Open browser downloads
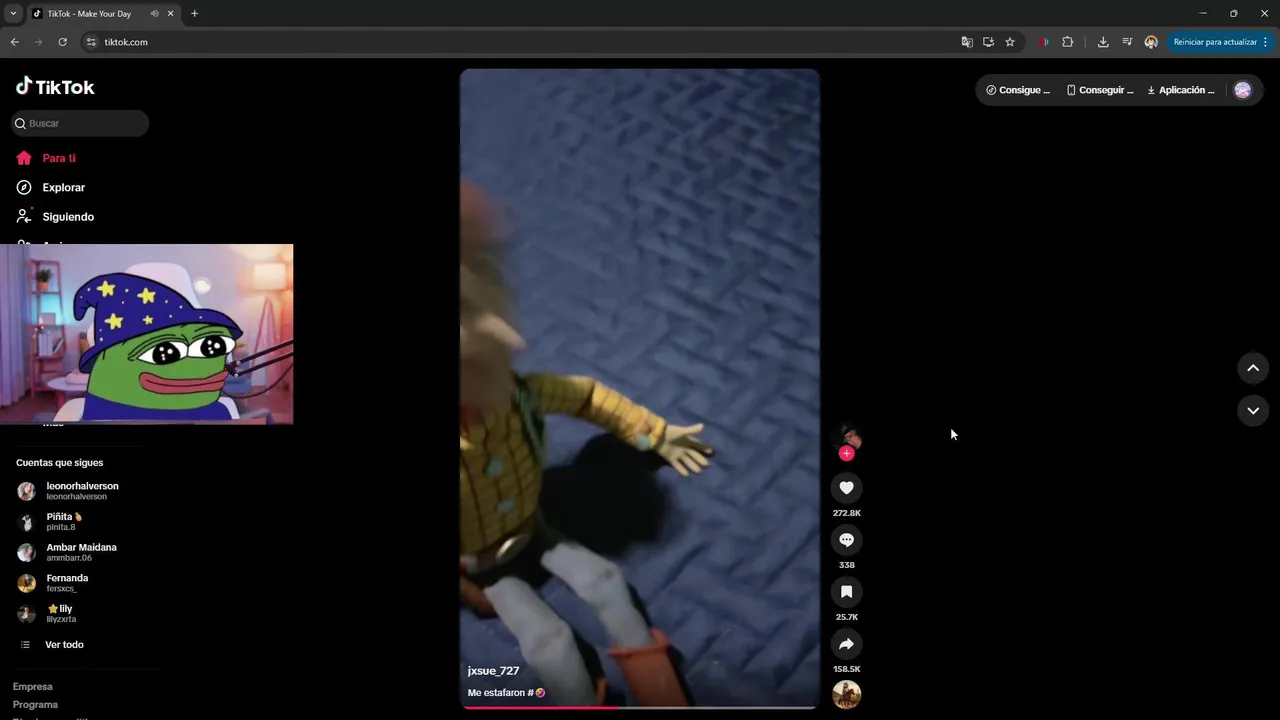The width and height of the screenshot is (1280, 720). [1103, 42]
